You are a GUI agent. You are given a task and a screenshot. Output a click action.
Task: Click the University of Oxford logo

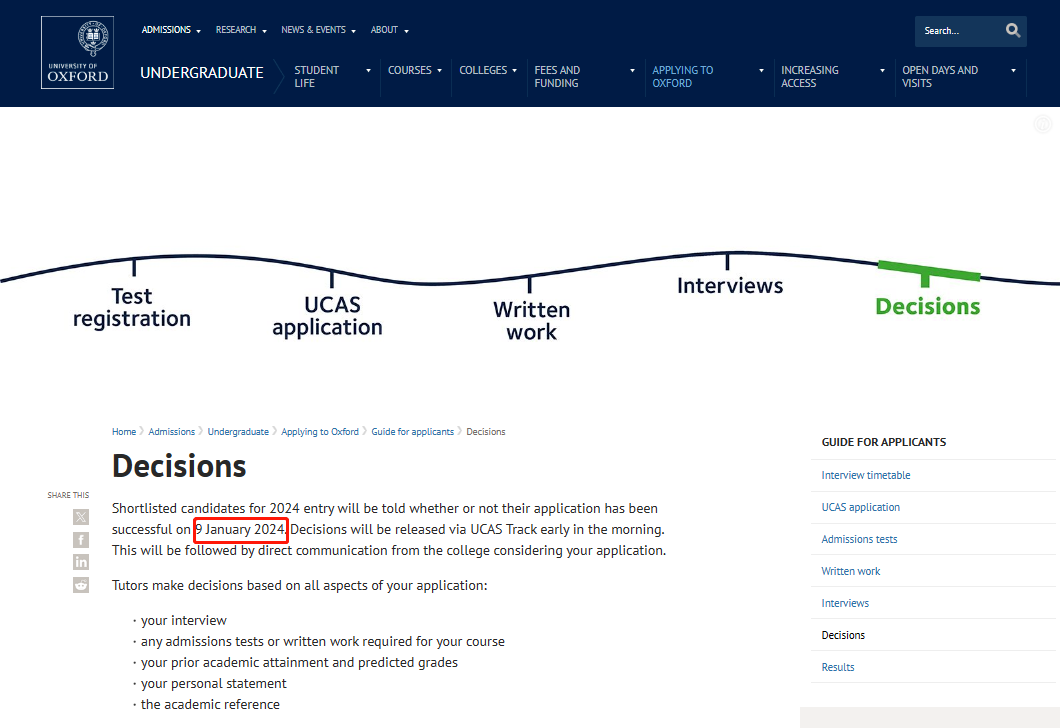pyautogui.click(x=77, y=53)
